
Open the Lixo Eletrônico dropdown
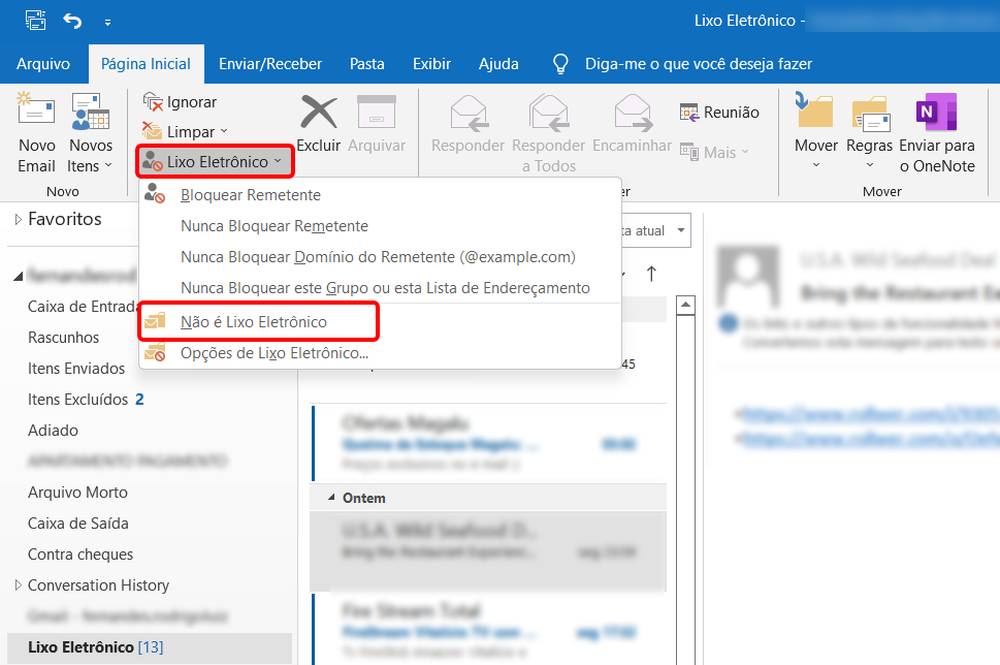click(214, 160)
